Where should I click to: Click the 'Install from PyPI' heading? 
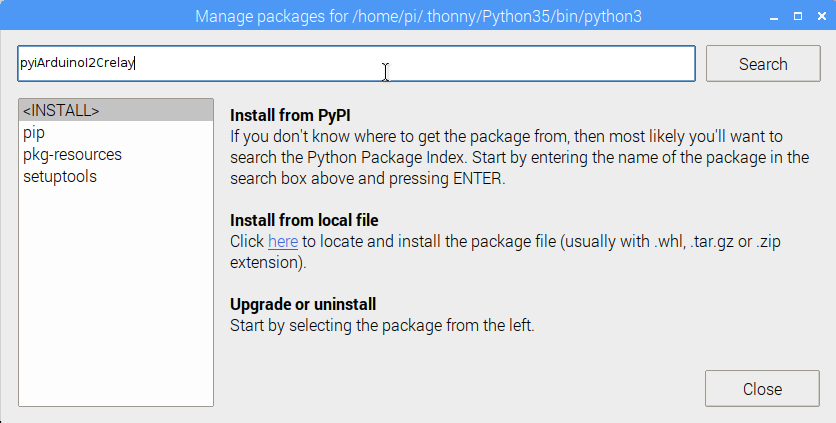[x=290, y=115]
